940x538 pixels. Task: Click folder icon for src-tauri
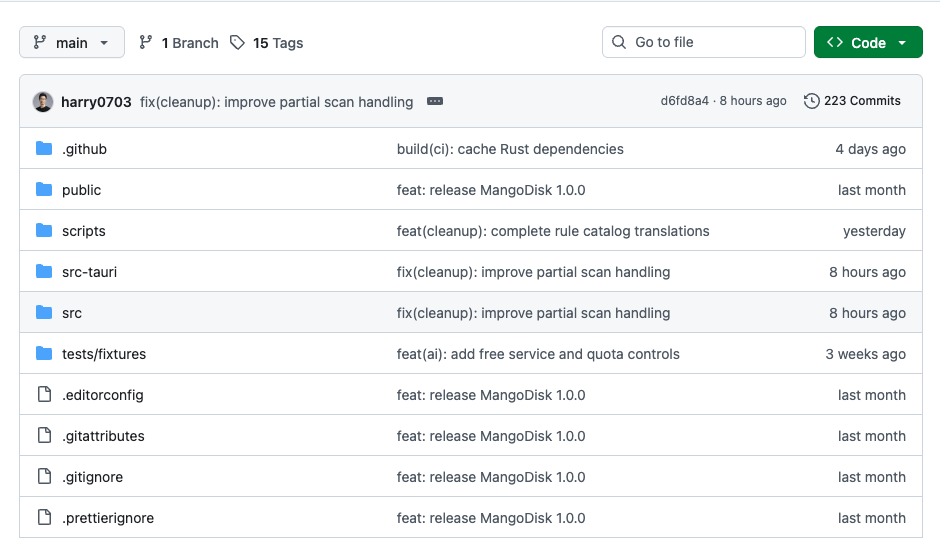pyautogui.click(x=44, y=271)
